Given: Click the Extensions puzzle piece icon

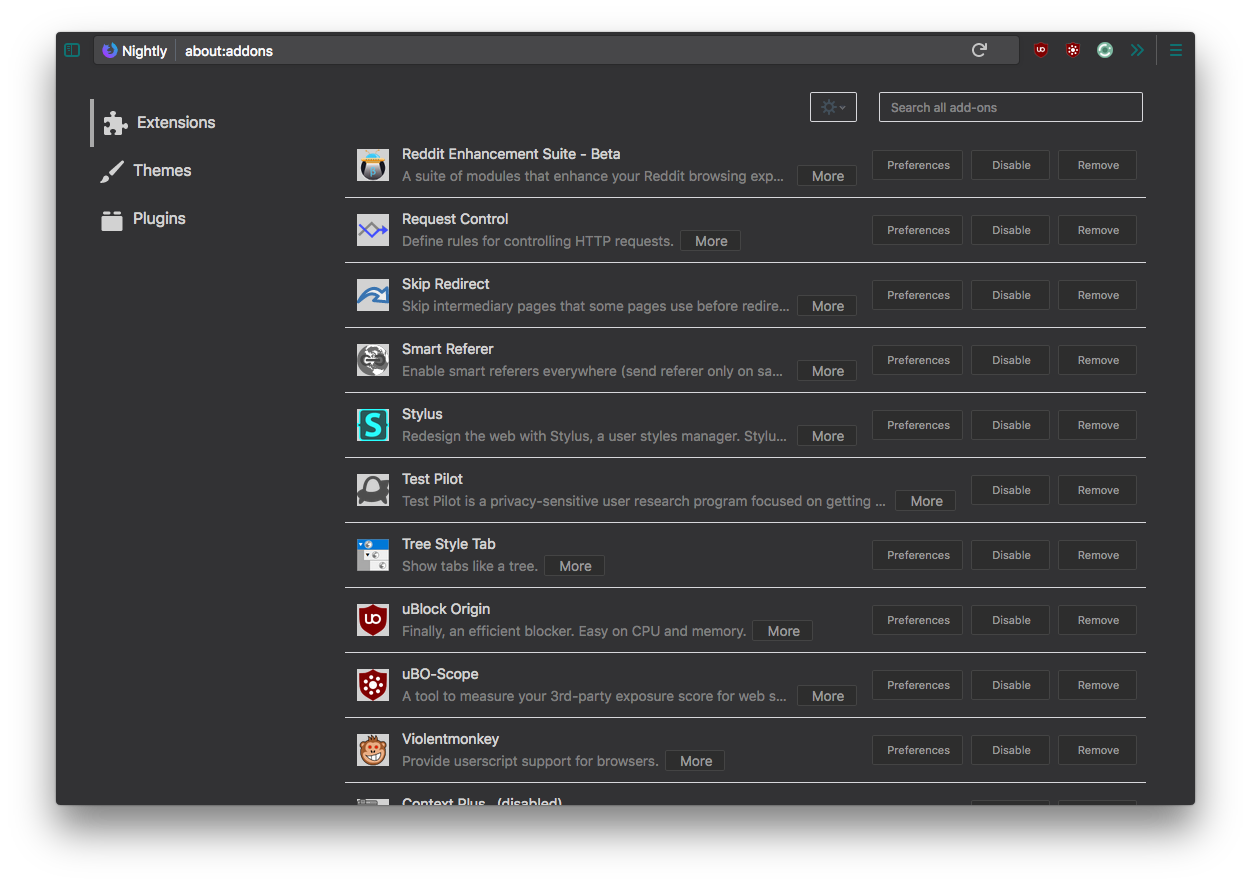Looking at the screenshot, I should click(115, 123).
